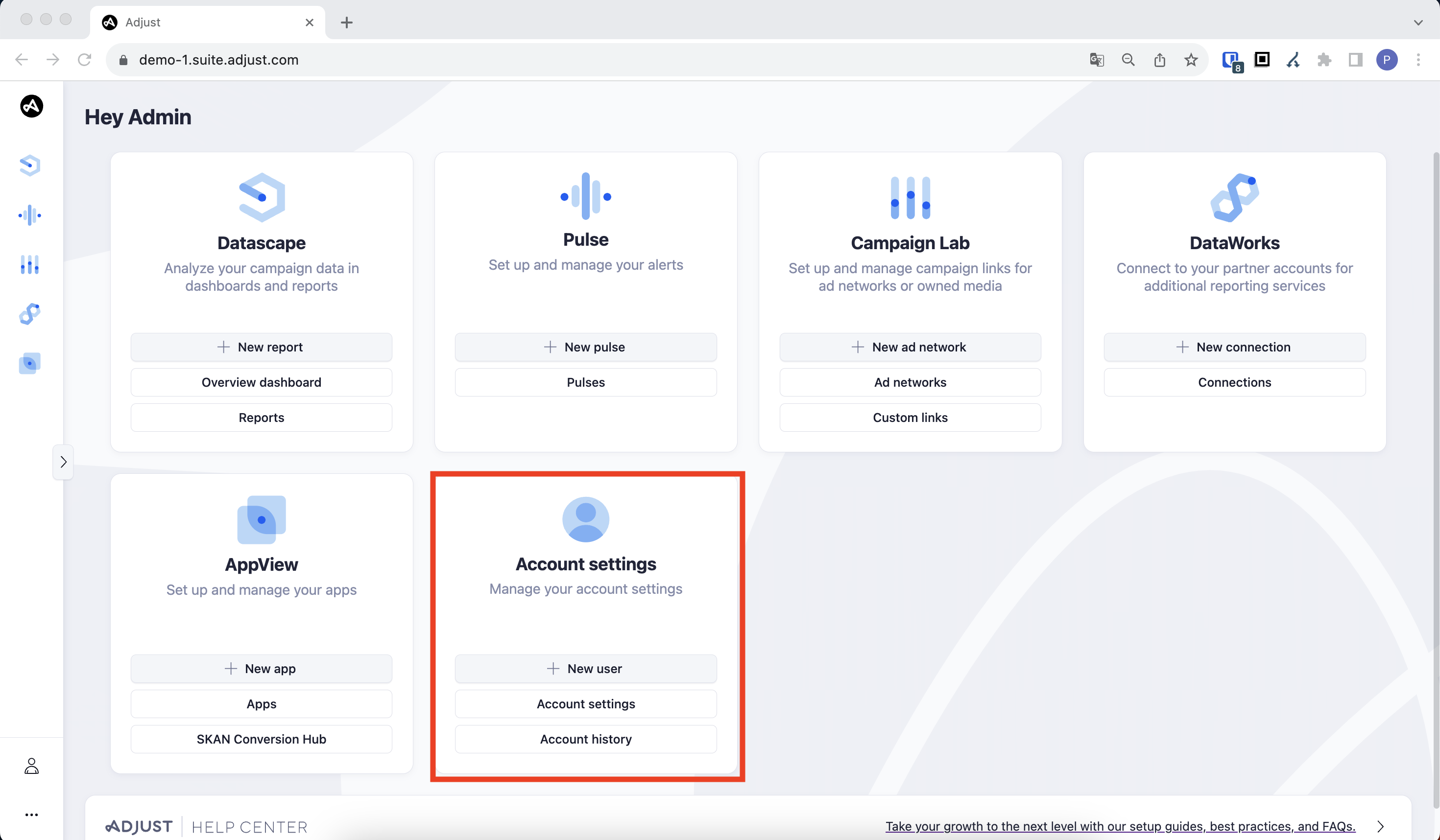Open Campaign Lab from the left sidebar icon
The image size is (1440, 840).
click(x=30, y=264)
